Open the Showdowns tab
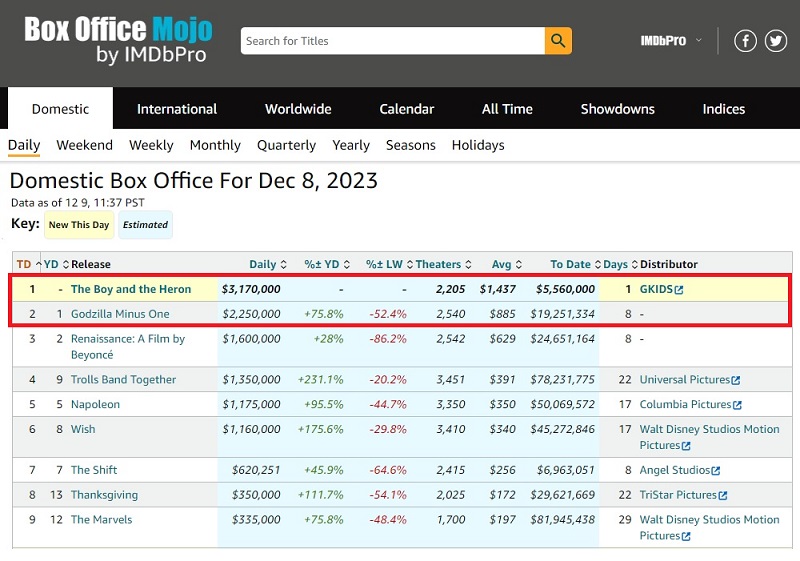800x561 pixels. click(617, 109)
